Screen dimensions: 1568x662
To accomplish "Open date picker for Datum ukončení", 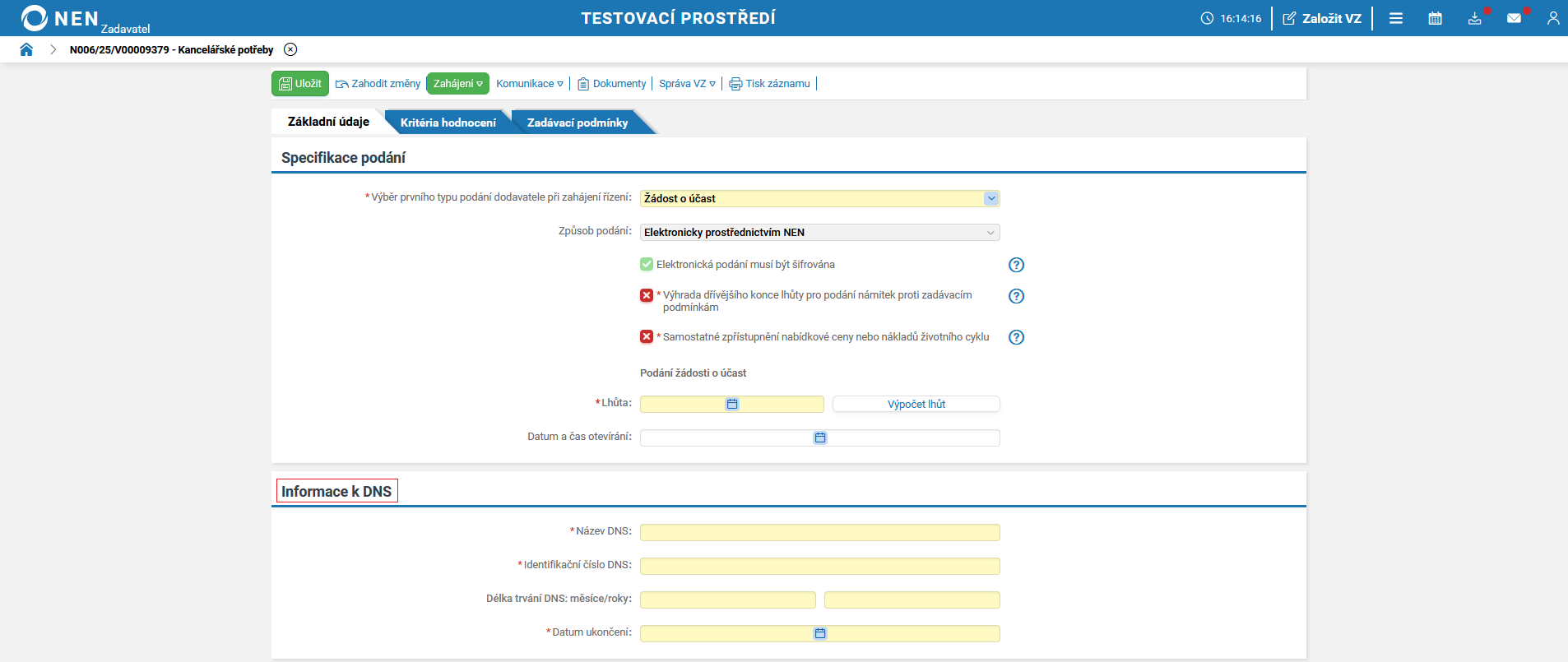I will pos(820,633).
